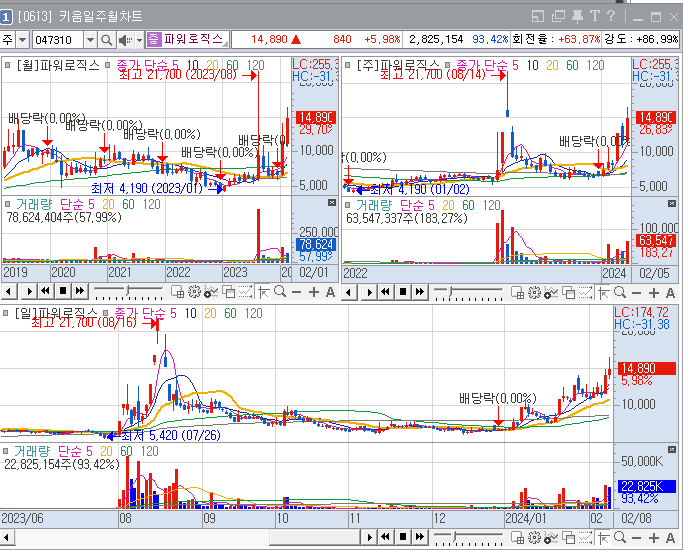
Task: Weekly chart: click magnifier zoom icon
Action: click(620, 293)
